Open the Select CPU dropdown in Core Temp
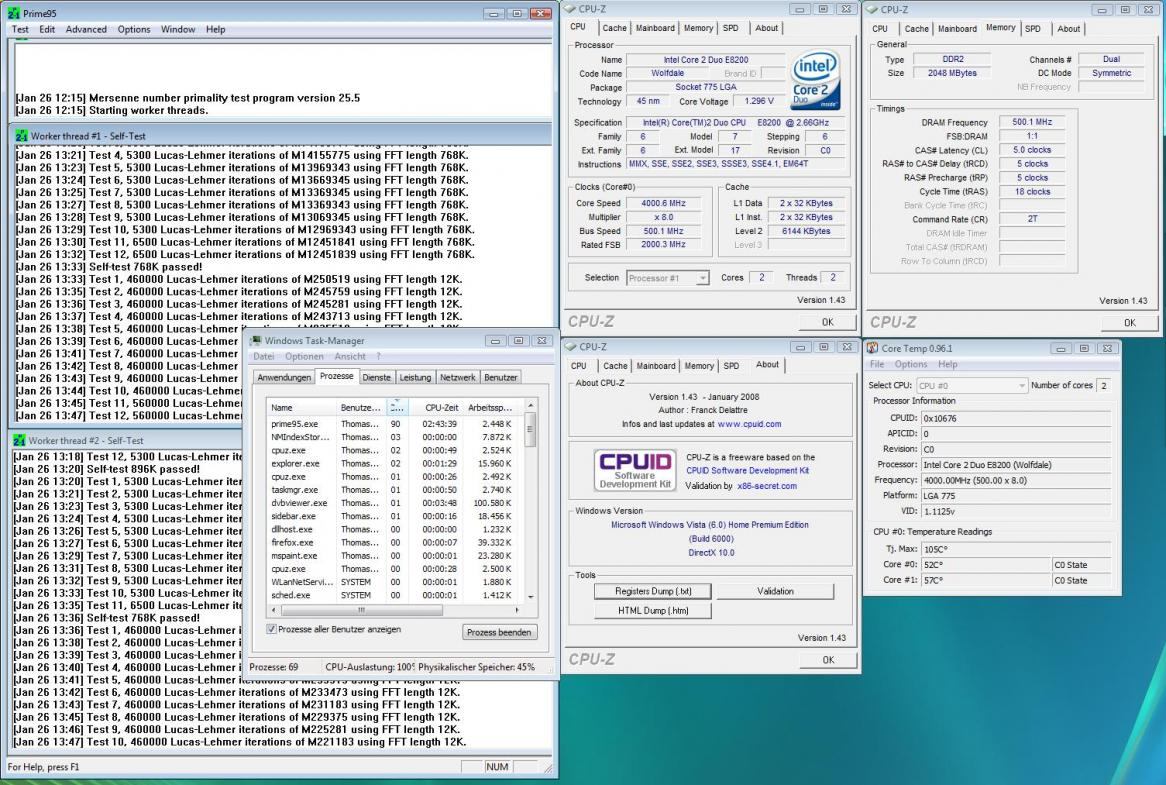1166x785 pixels. coord(971,386)
